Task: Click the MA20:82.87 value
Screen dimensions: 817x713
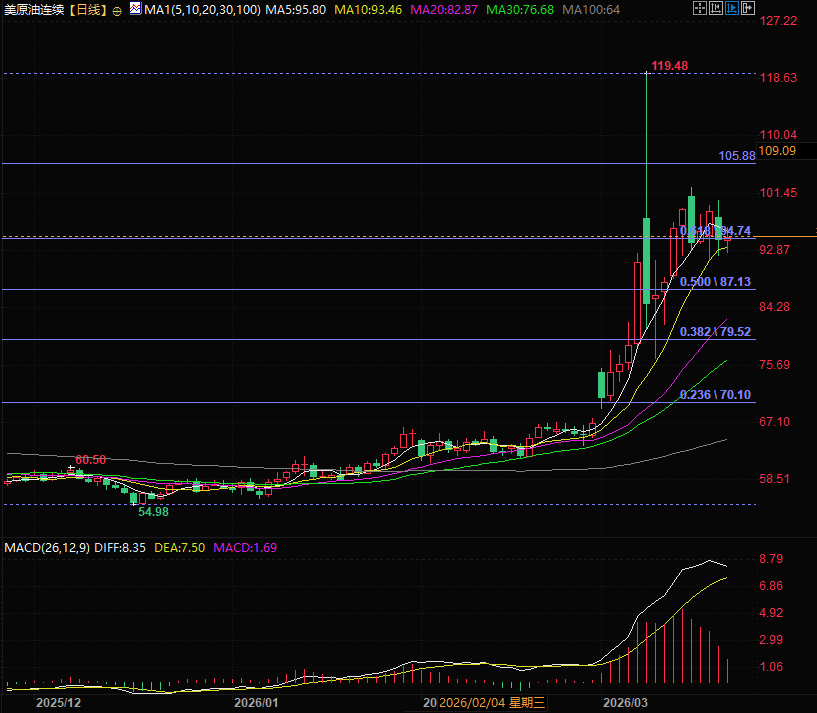Action: click(x=444, y=10)
